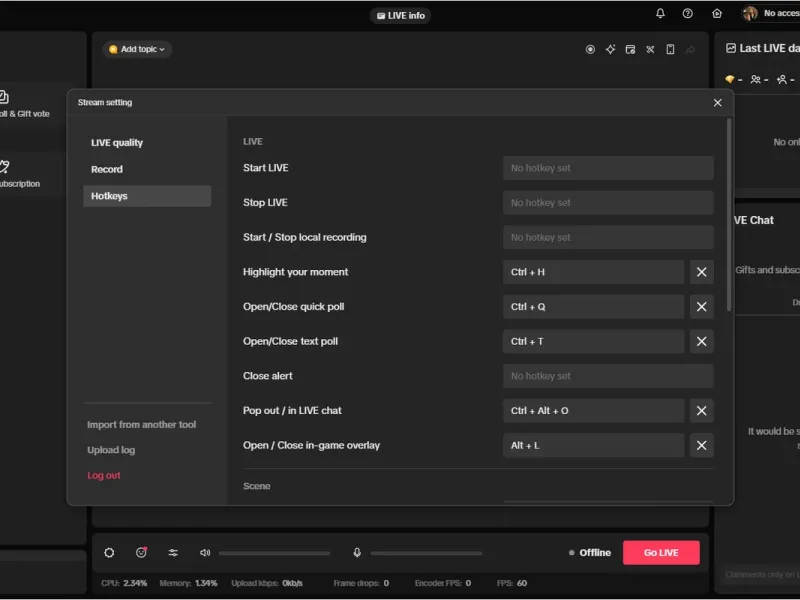Image resolution: width=800 pixels, height=600 pixels.
Task: Mute the speaker volume icon
Action: [205, 553]
